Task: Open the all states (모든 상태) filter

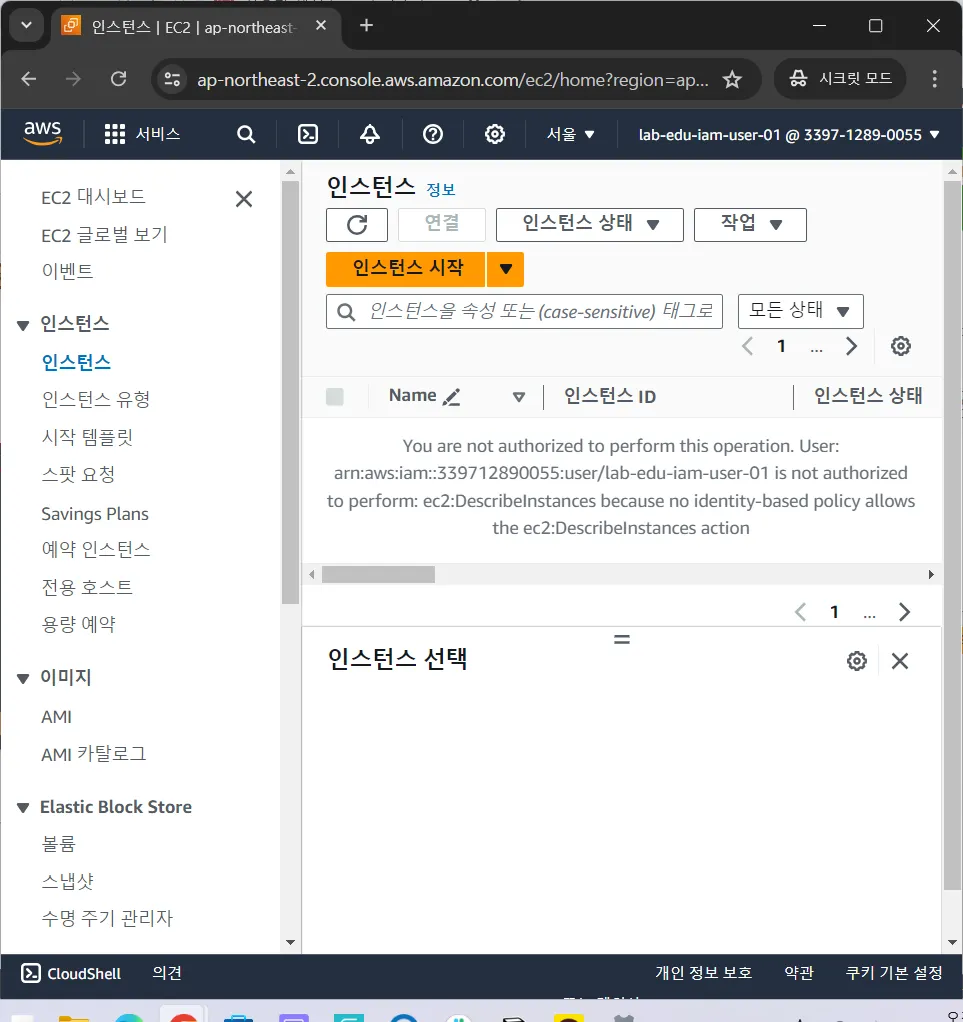Action: [x=801, y=312]
